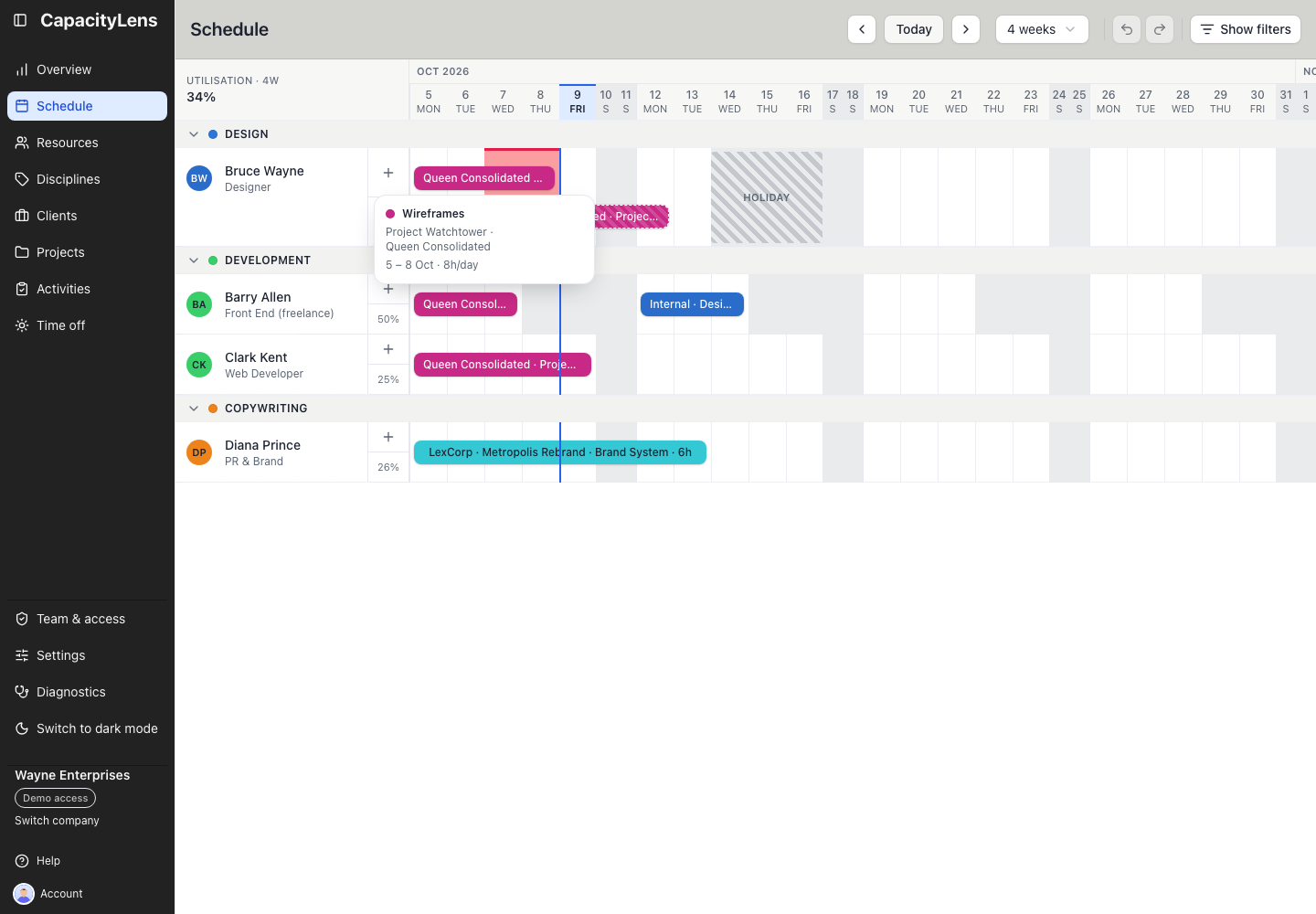Collapse the sidebar panel icon
Image resolution: width=1316 pixels, height=914 pixels.
click(x=20, y=20)
